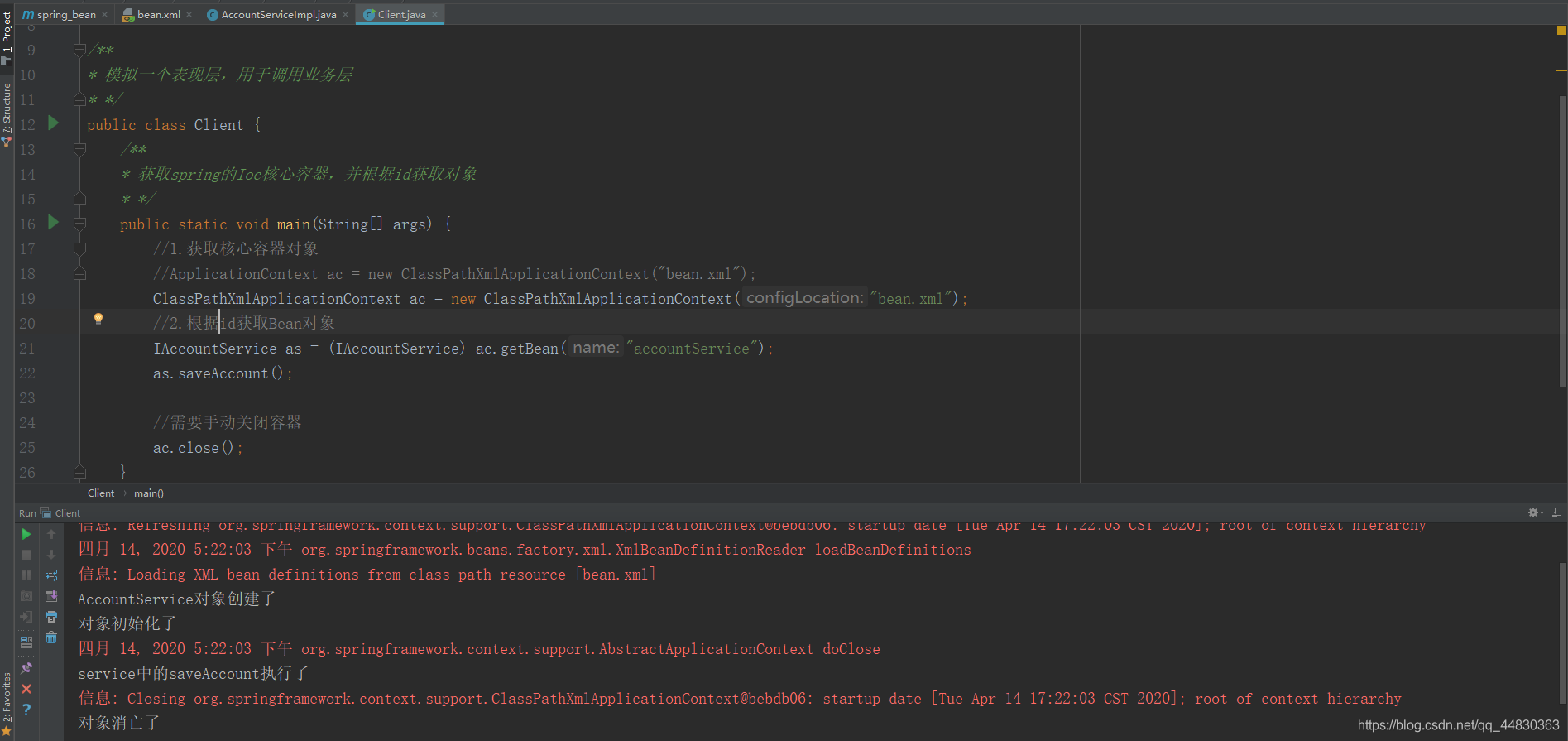Viewport: 1568px width, 741px height.
Task: Open Run panel settings gear
Action: 1534,513
